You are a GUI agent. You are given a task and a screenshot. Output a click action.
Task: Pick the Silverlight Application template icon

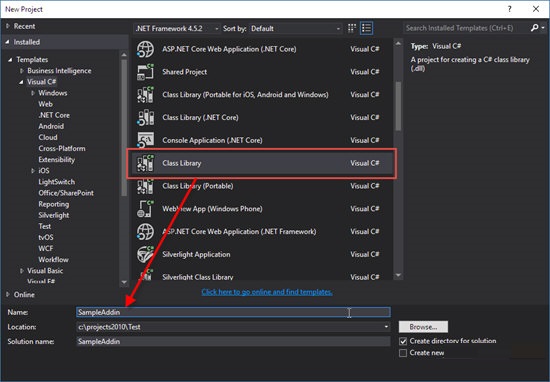point(145,254)
